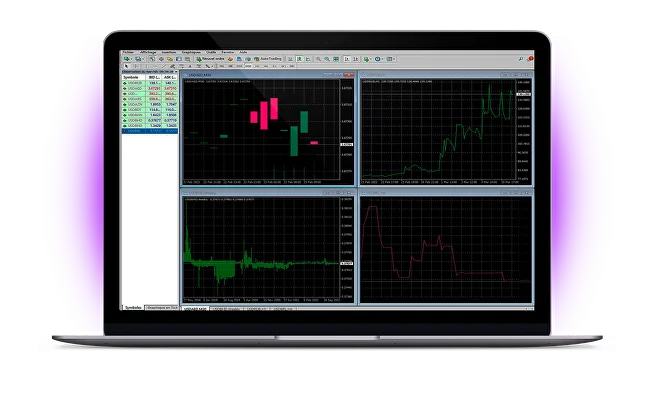The image size is (655, 393).
Task: Show the Market Watch panel icon
Action: pos(152,59)
